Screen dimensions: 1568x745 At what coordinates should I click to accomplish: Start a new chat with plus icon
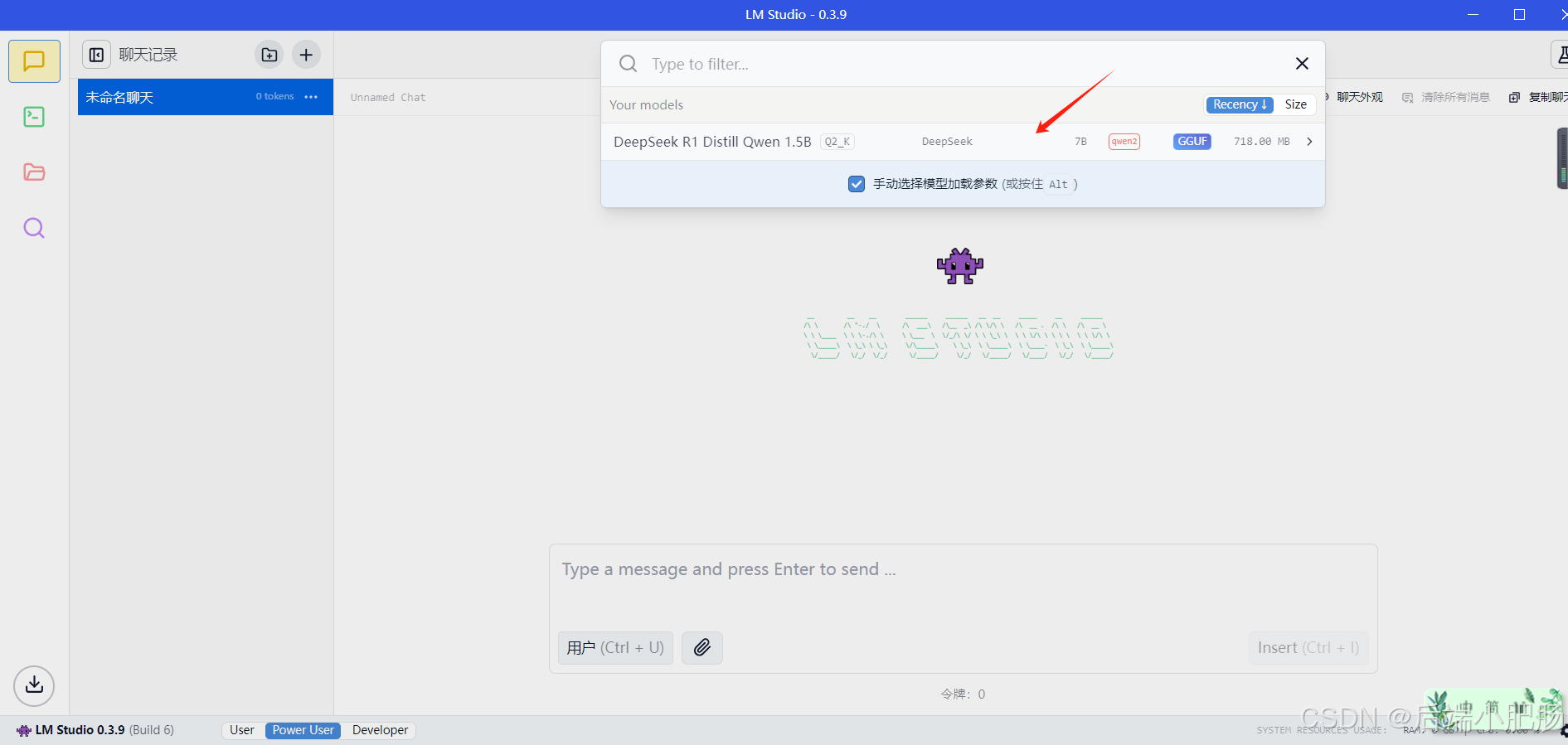click(306, 55)
